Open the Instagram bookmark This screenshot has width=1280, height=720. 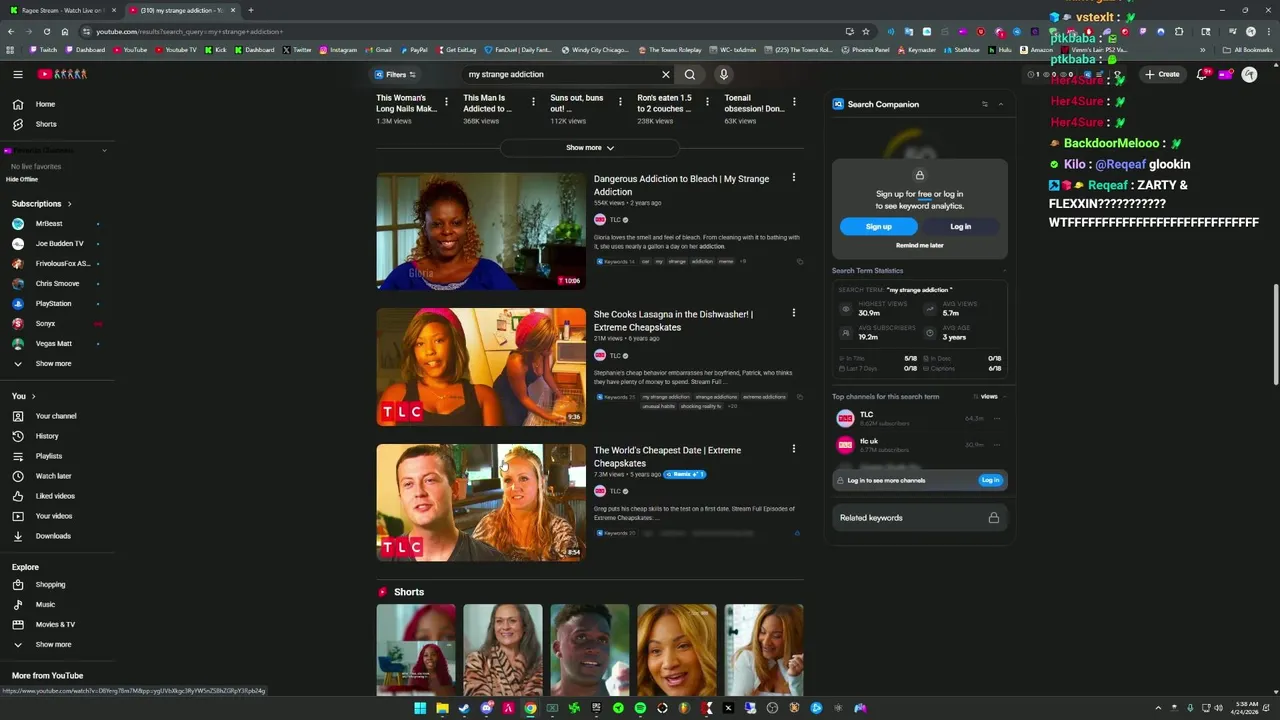pyautogui.click(x=338, y=49)
